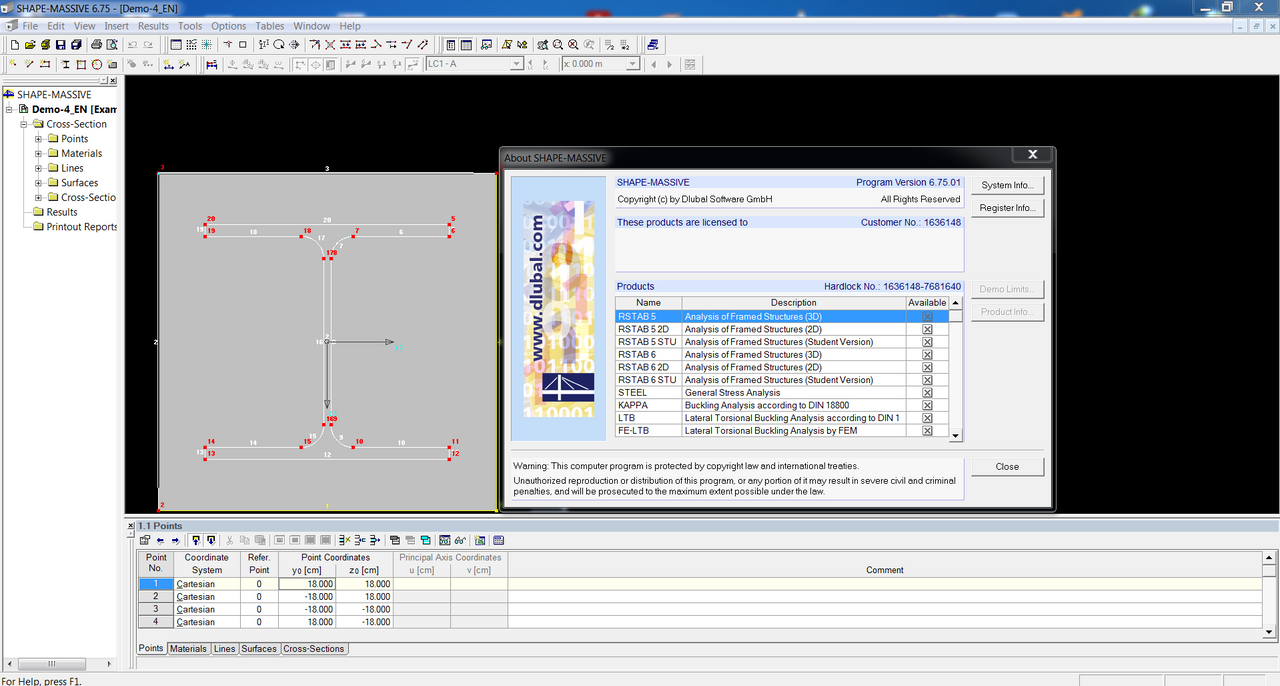This screenshot has width=1280, height=686.
Task: Select the Results folder in tree
Action: pos(62,212)
